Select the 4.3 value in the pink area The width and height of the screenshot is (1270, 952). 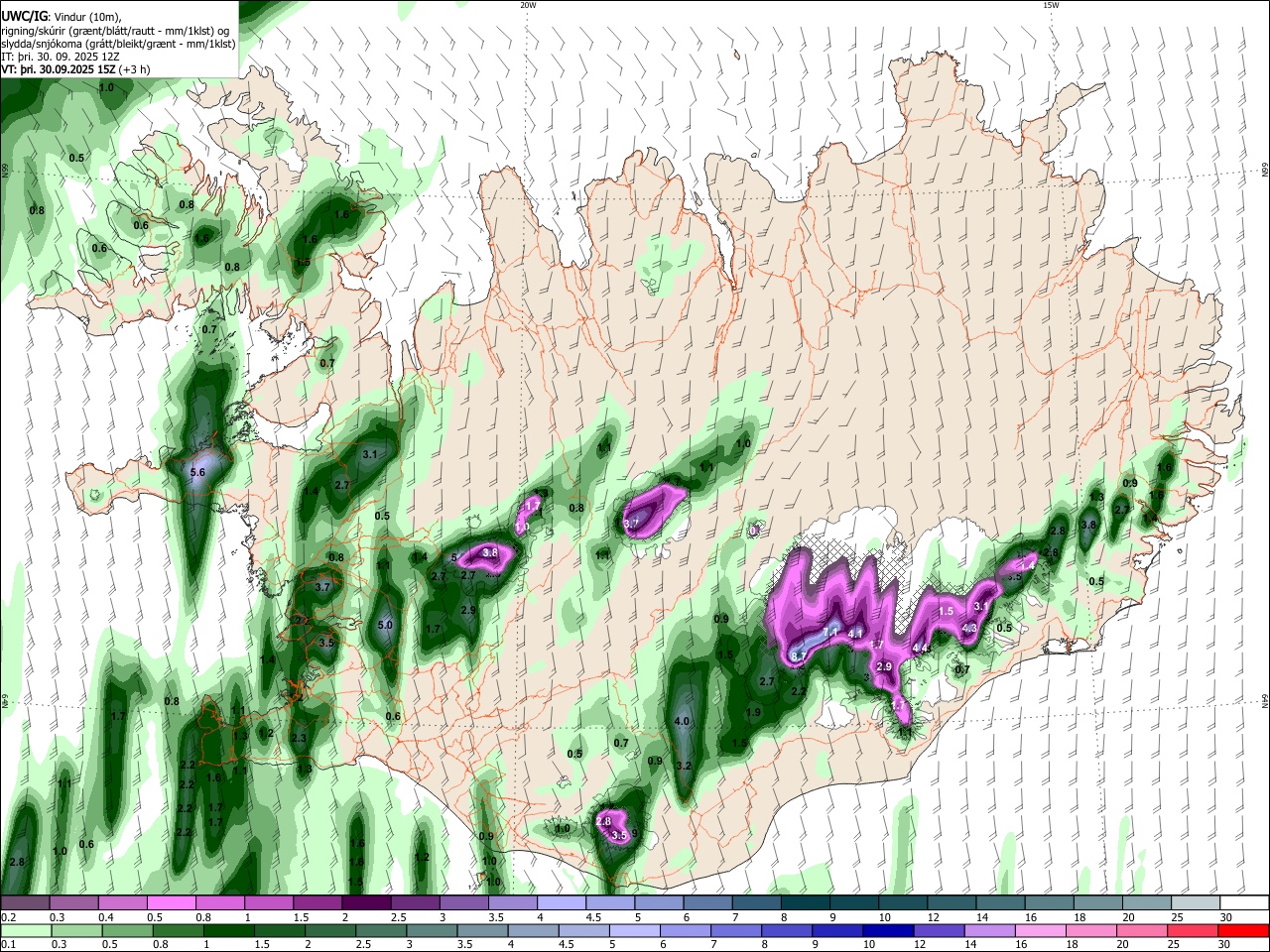tap(970, 628)
